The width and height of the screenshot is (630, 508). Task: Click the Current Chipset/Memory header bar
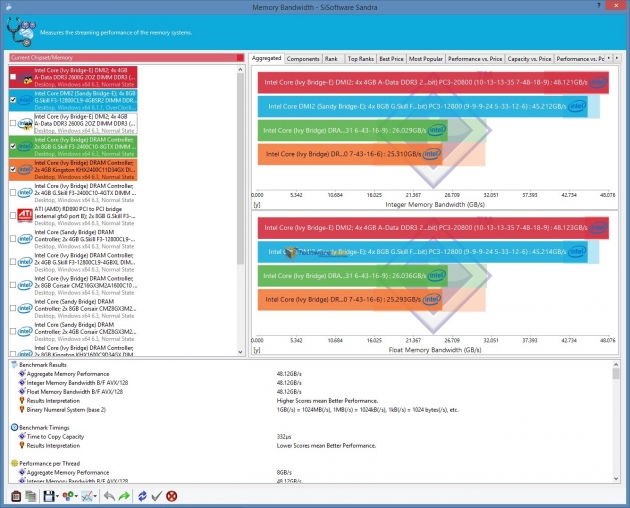[x=127, y=57]
